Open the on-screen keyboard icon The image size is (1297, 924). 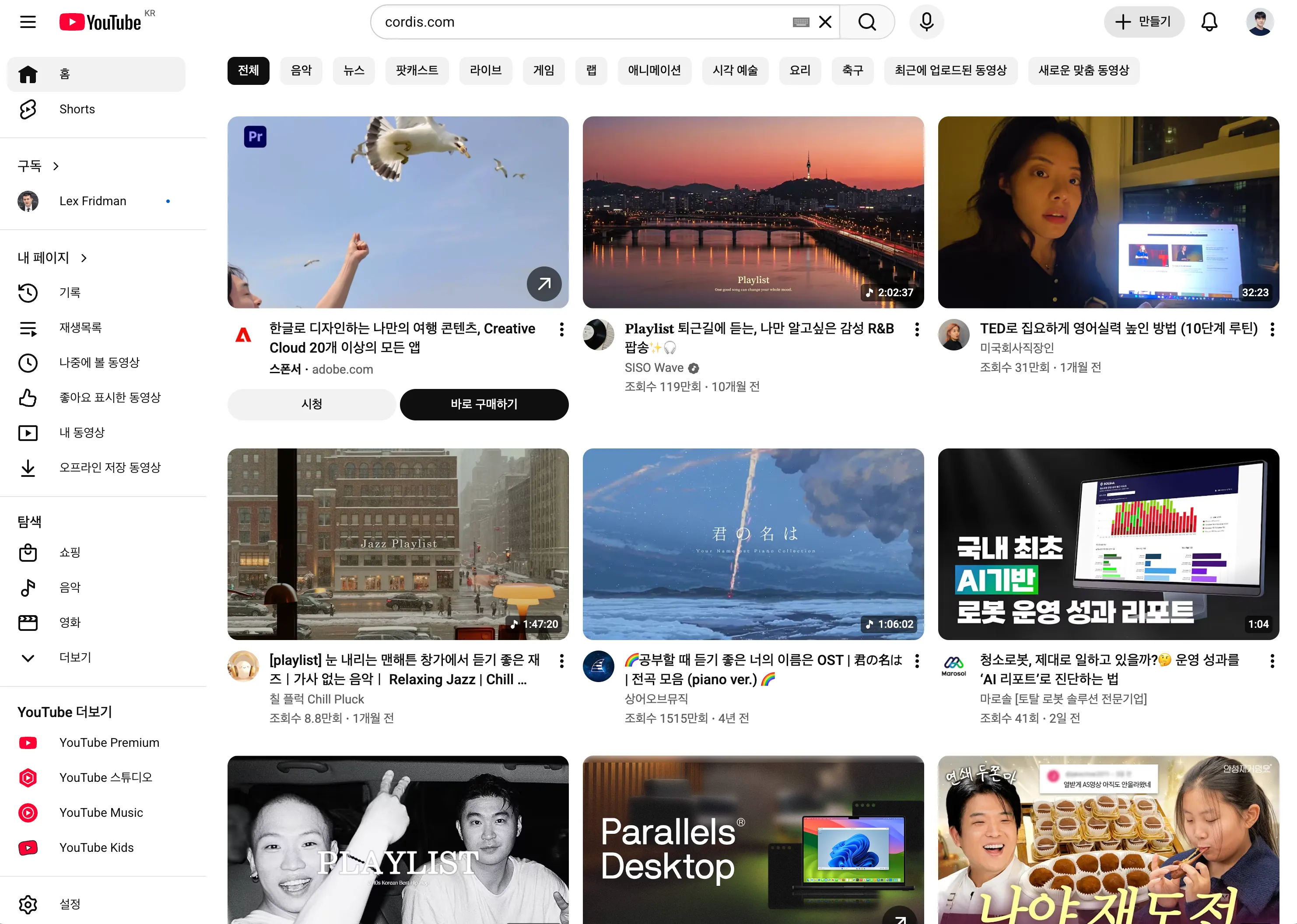click(801, 22)
